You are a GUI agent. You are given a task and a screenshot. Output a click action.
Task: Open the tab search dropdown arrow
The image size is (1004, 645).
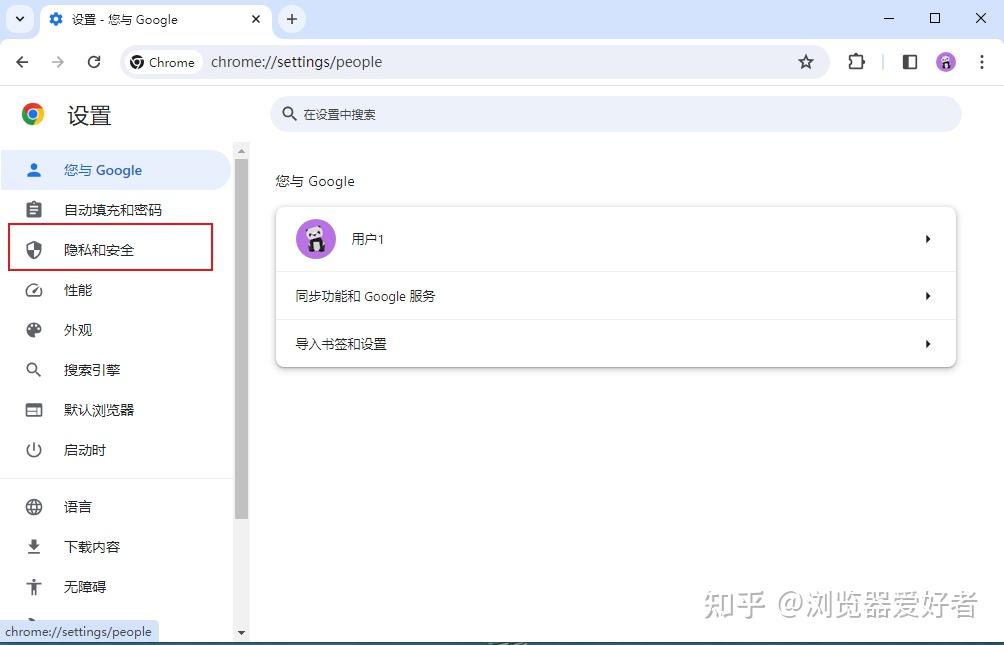click(x=20, y=19)
